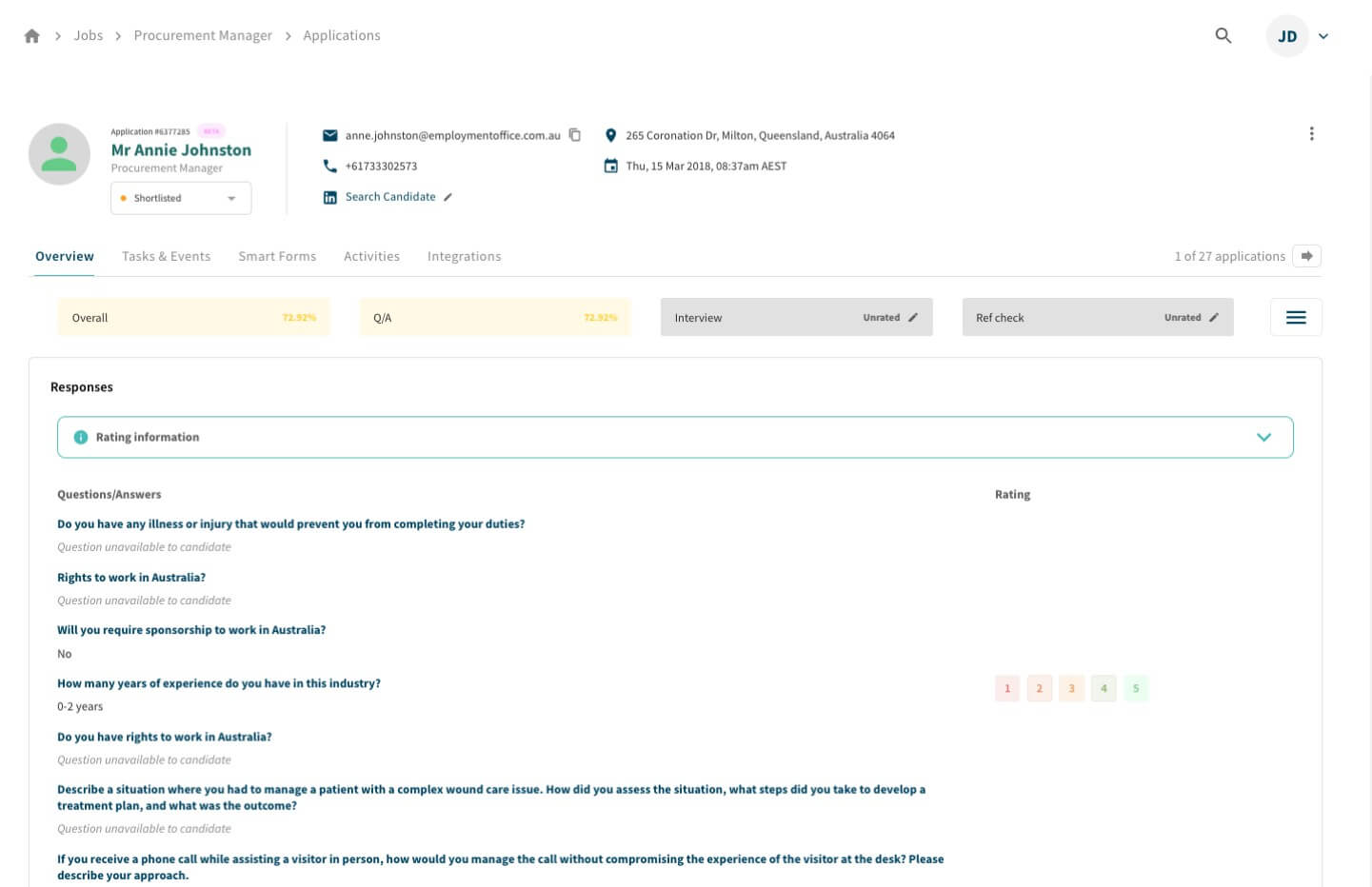Click the '0-2 years' answer
The image size is (1372, 887).
pos(80,706)
